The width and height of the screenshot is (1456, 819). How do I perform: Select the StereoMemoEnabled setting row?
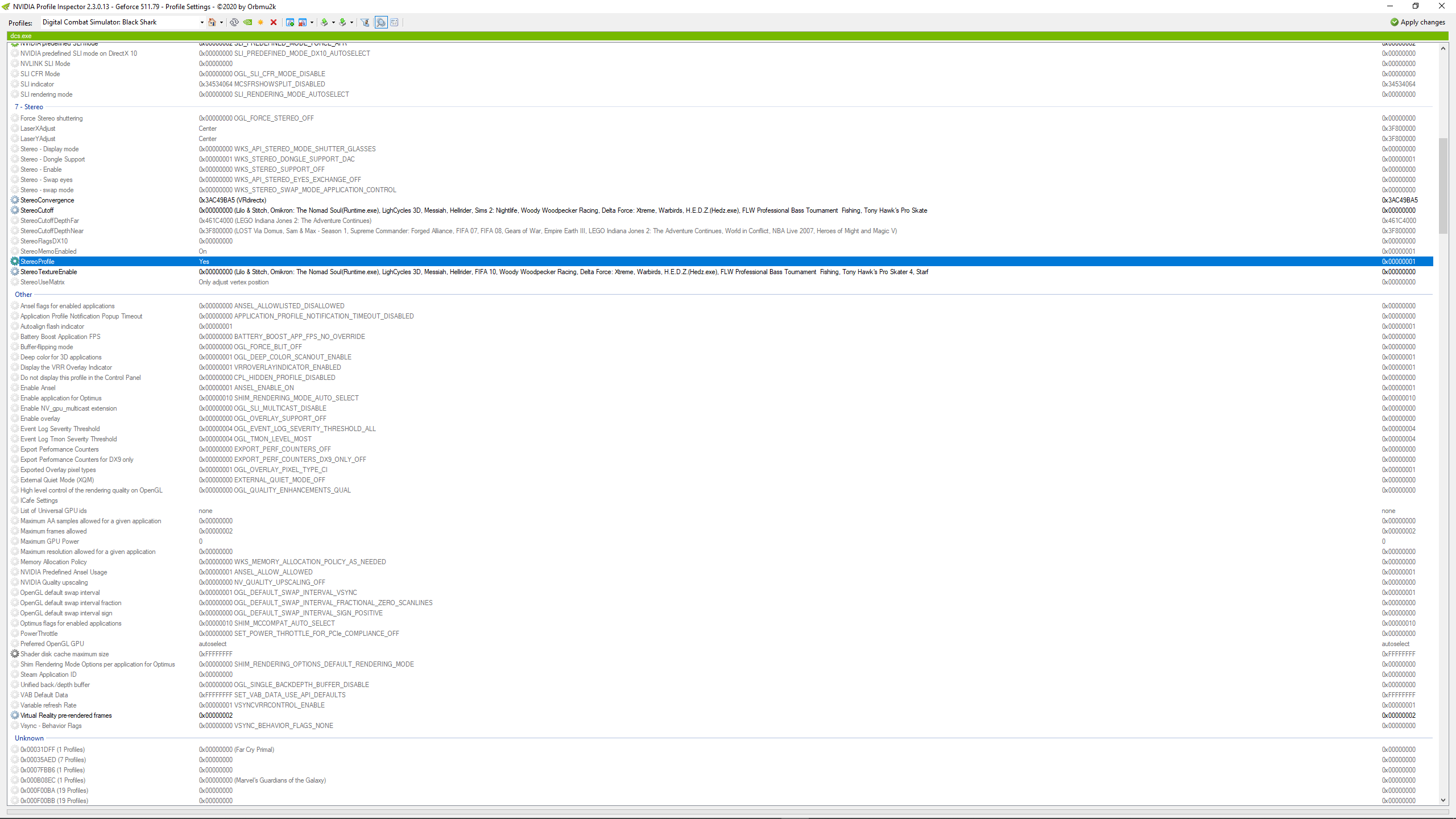coord(721,251)
